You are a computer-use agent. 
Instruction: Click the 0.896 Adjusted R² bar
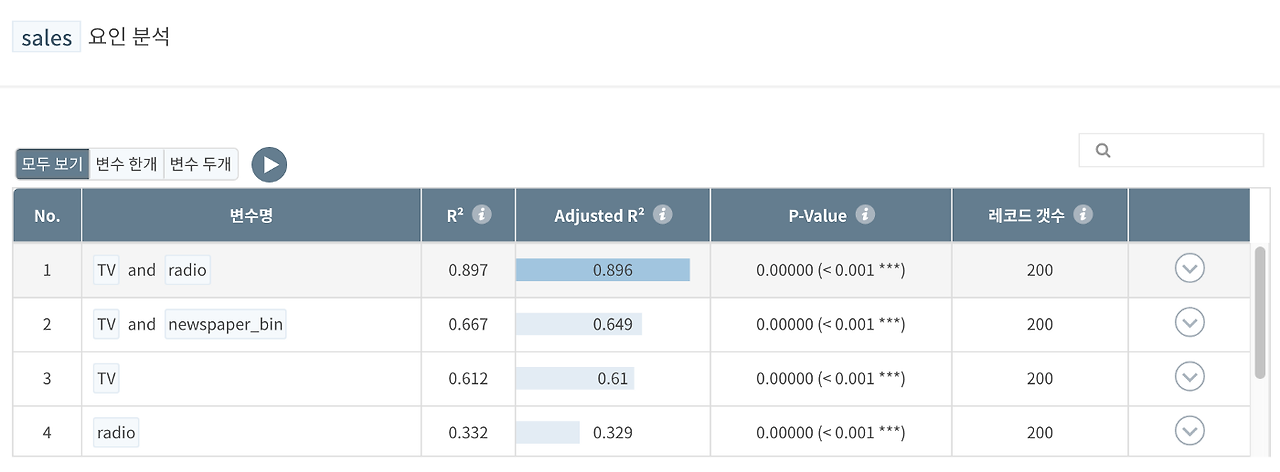pos(603,270)
